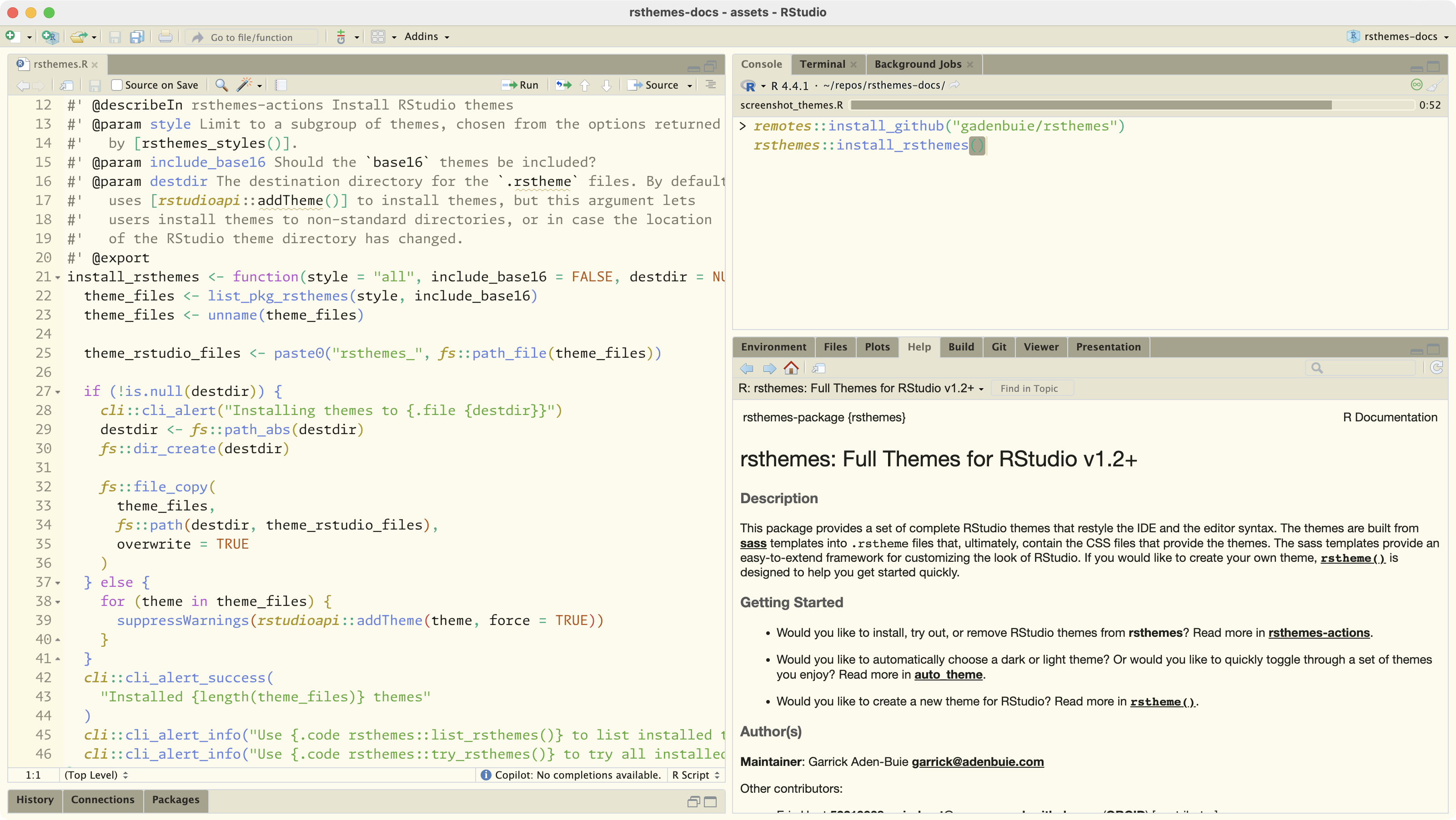This screenshot has height=820, width=1456.
Task: Click Re-run previous code region icon
Action: [563, 85]
